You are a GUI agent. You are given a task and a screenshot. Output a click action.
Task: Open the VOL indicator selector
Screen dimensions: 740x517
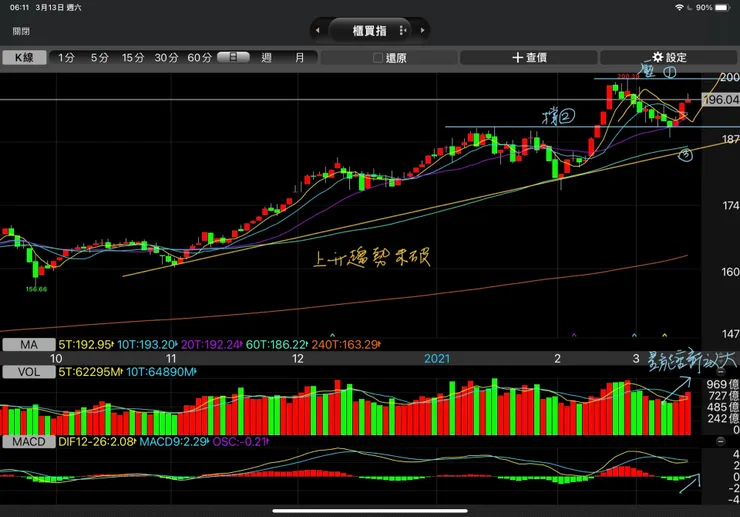click(x=28, y=372)
